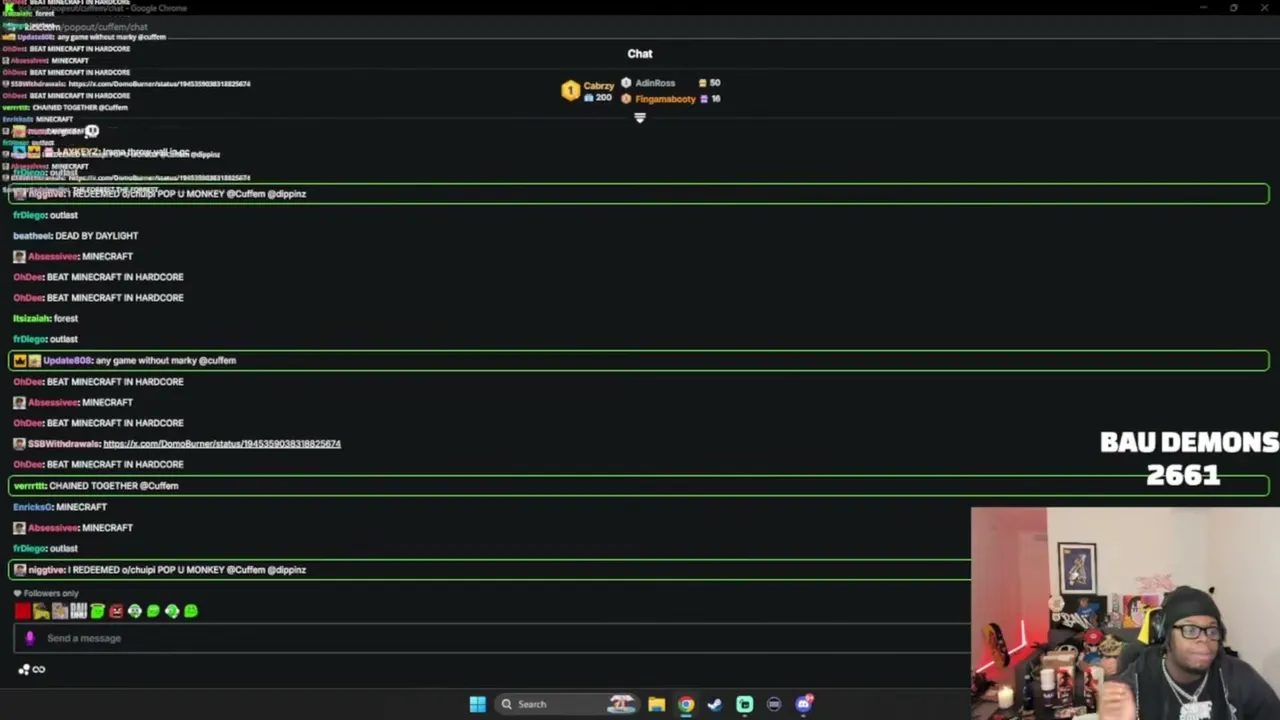
Task: Open File Explorer from the taskbar
Action: tap(656, 704)
